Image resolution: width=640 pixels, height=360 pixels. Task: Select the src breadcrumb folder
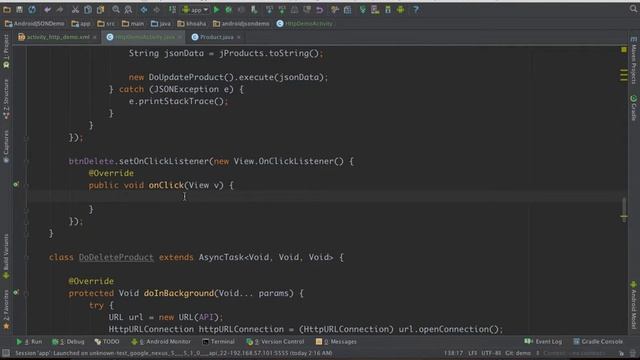[x=106, y=24]
